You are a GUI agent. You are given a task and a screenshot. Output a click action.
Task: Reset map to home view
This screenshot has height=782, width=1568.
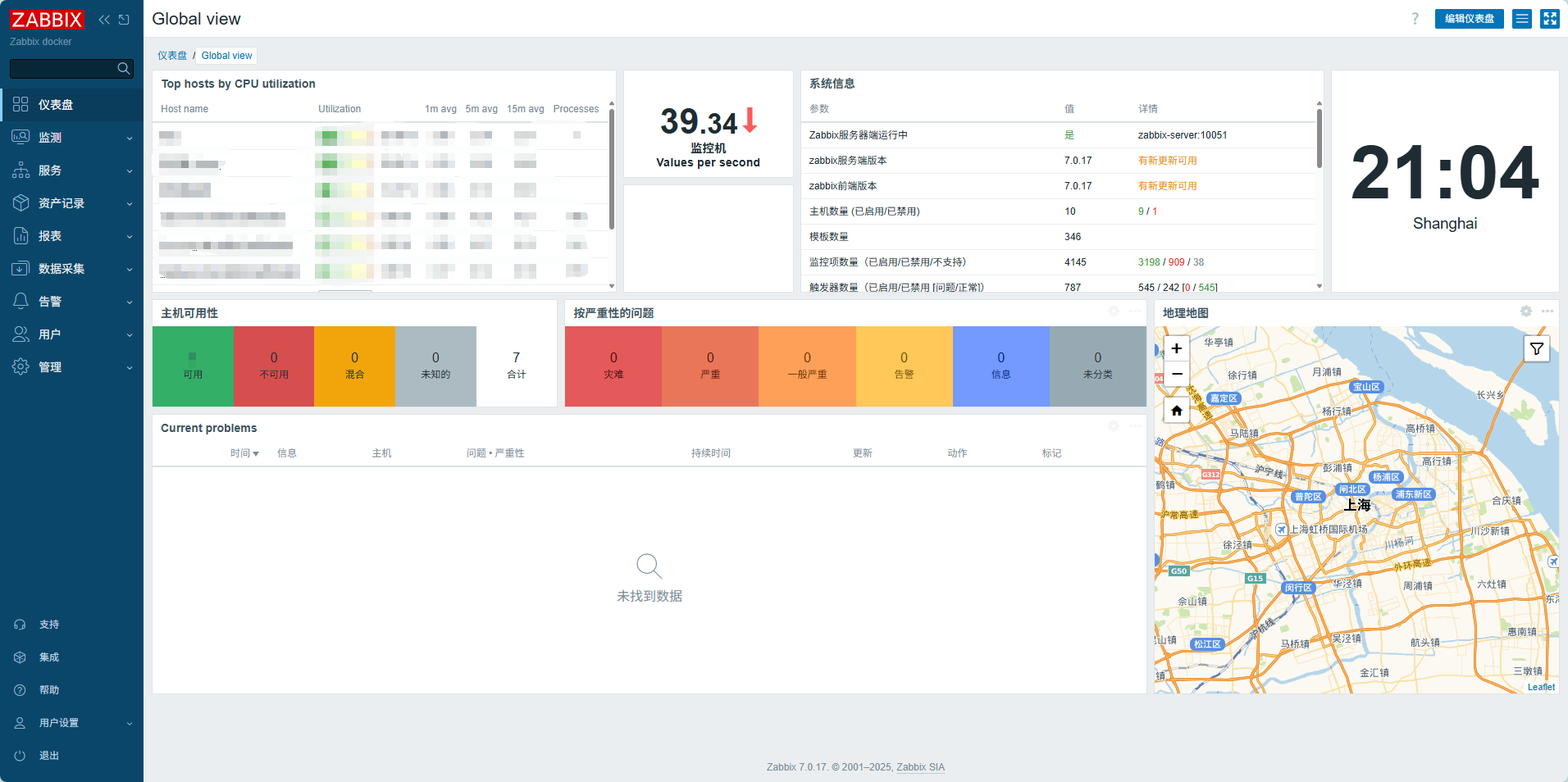[1176, 411]
